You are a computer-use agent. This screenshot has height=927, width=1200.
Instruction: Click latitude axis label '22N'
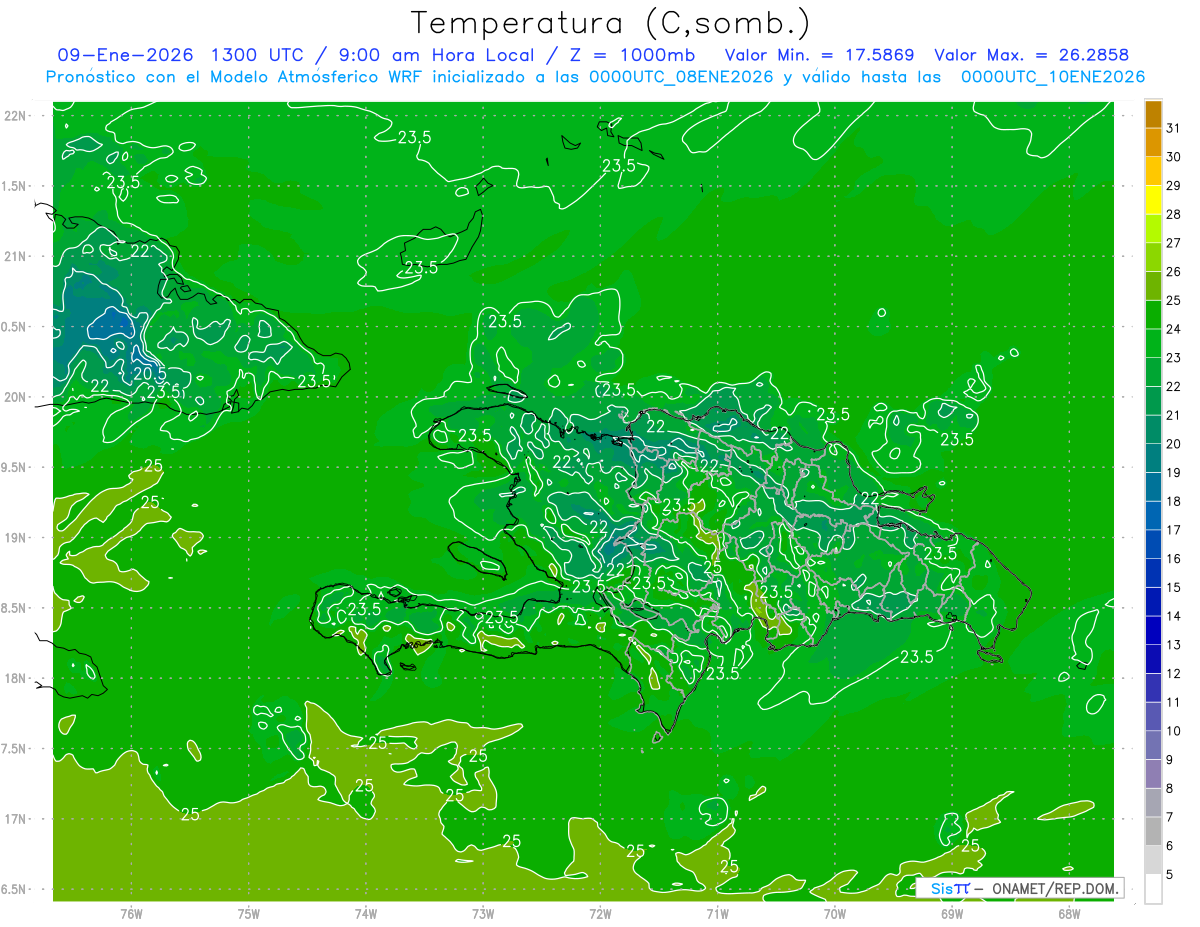point(16,116)
